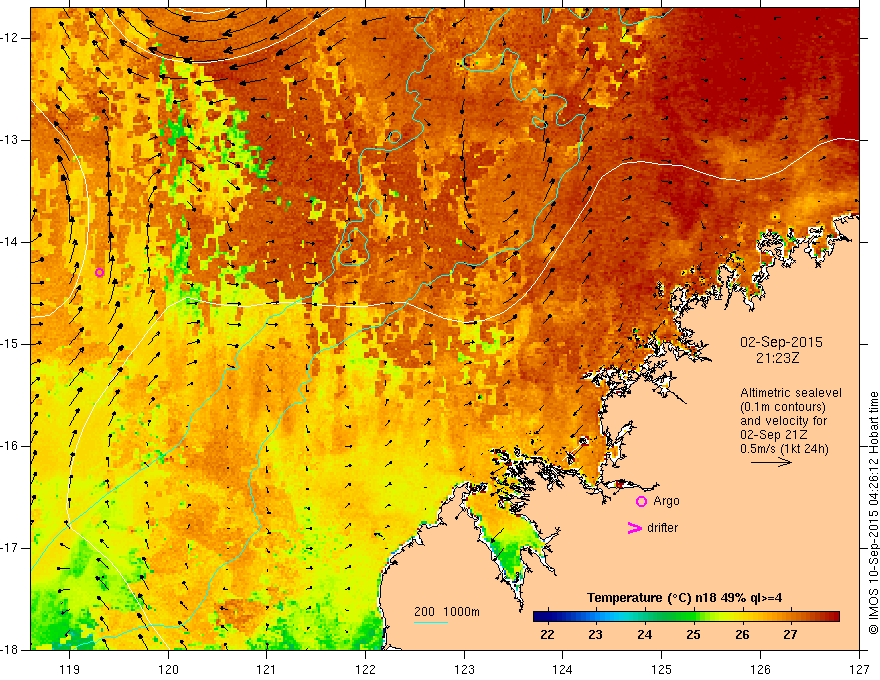This screenshot has width=880, height=680.
Task: Click the longitude label 120
Action: (x=168, y=669)
